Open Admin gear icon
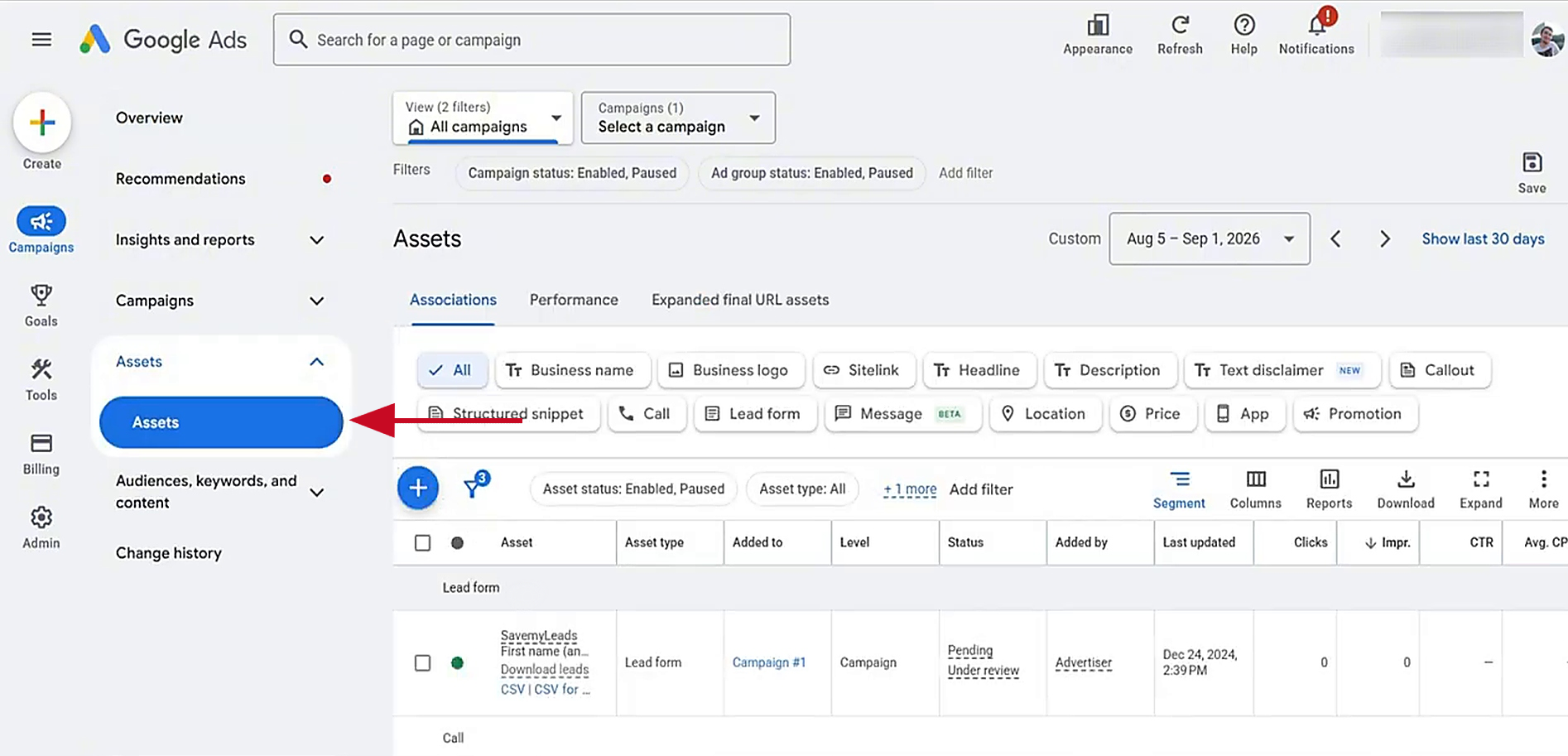This screenshot has width=1568, height=756. pos(41,518)
